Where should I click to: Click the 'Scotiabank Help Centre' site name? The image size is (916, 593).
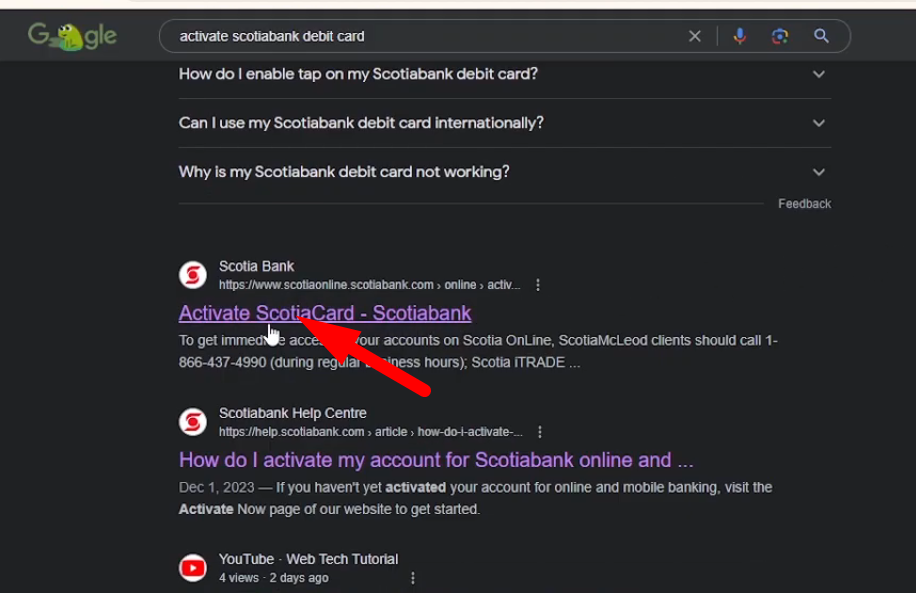click(x=293, y=413)
